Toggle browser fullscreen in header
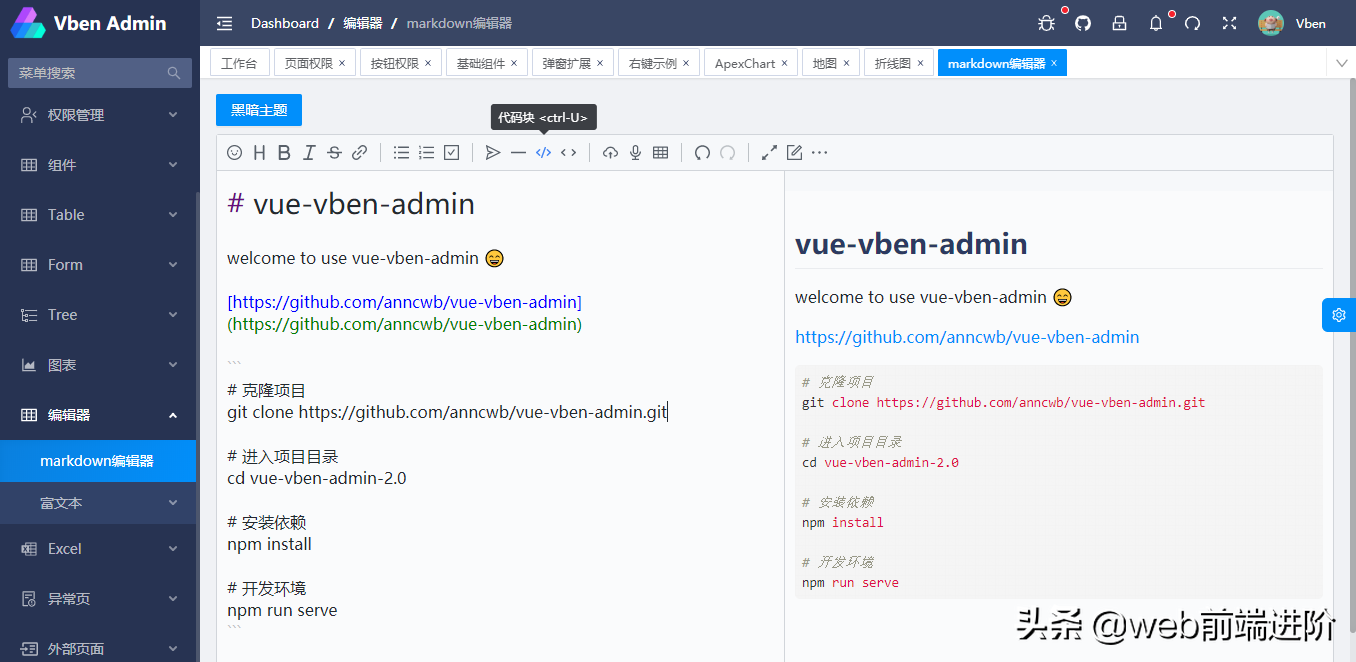The image size is (1356, 662). tap(1229, 23)
